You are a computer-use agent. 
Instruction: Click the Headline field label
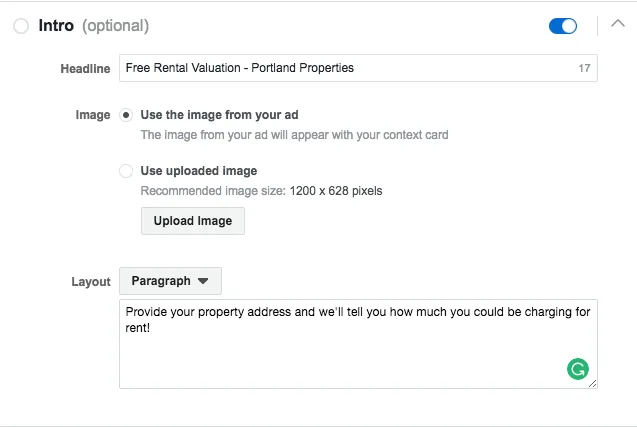(85, 69)
